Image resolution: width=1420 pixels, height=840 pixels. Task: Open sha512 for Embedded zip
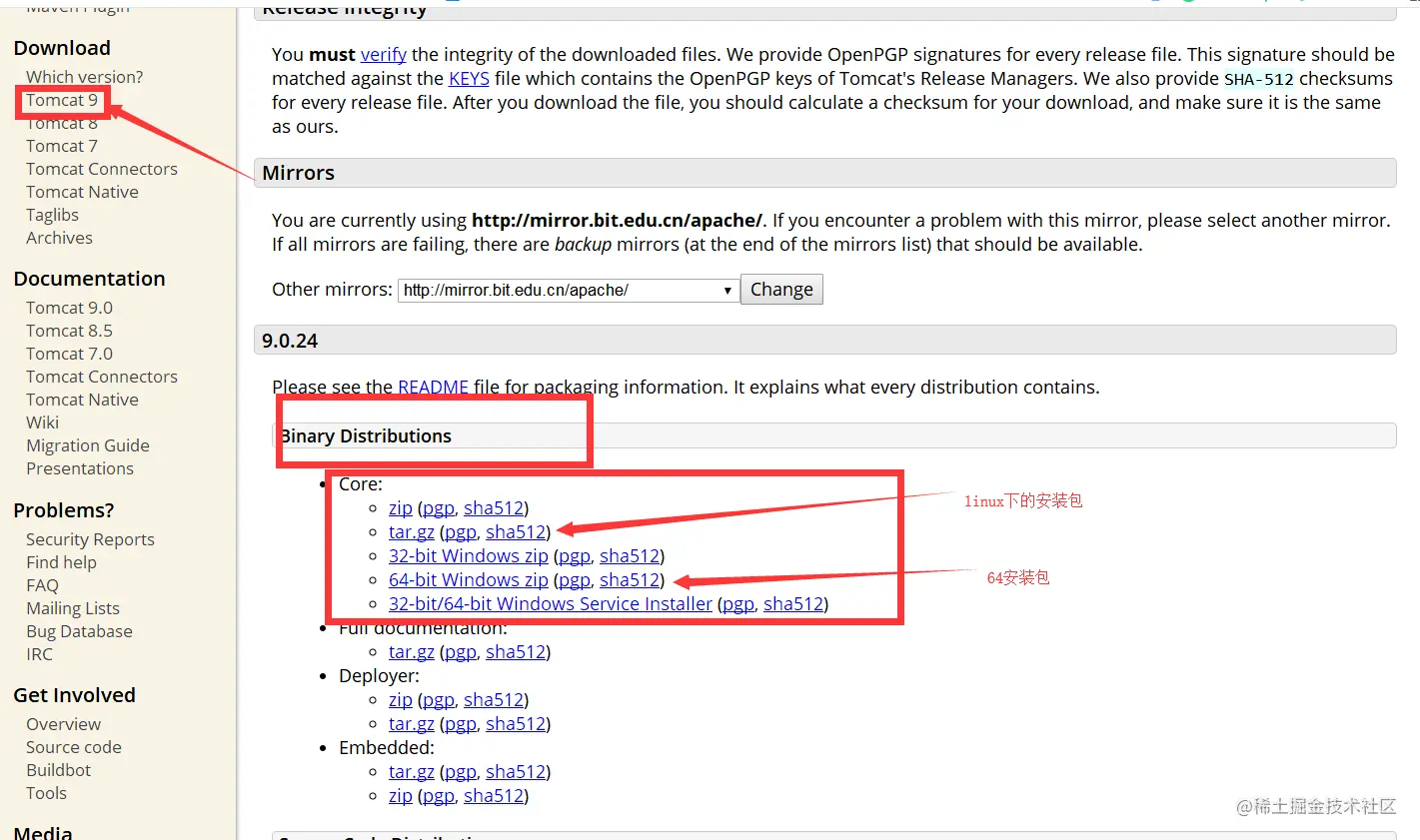tap(494, 796)
